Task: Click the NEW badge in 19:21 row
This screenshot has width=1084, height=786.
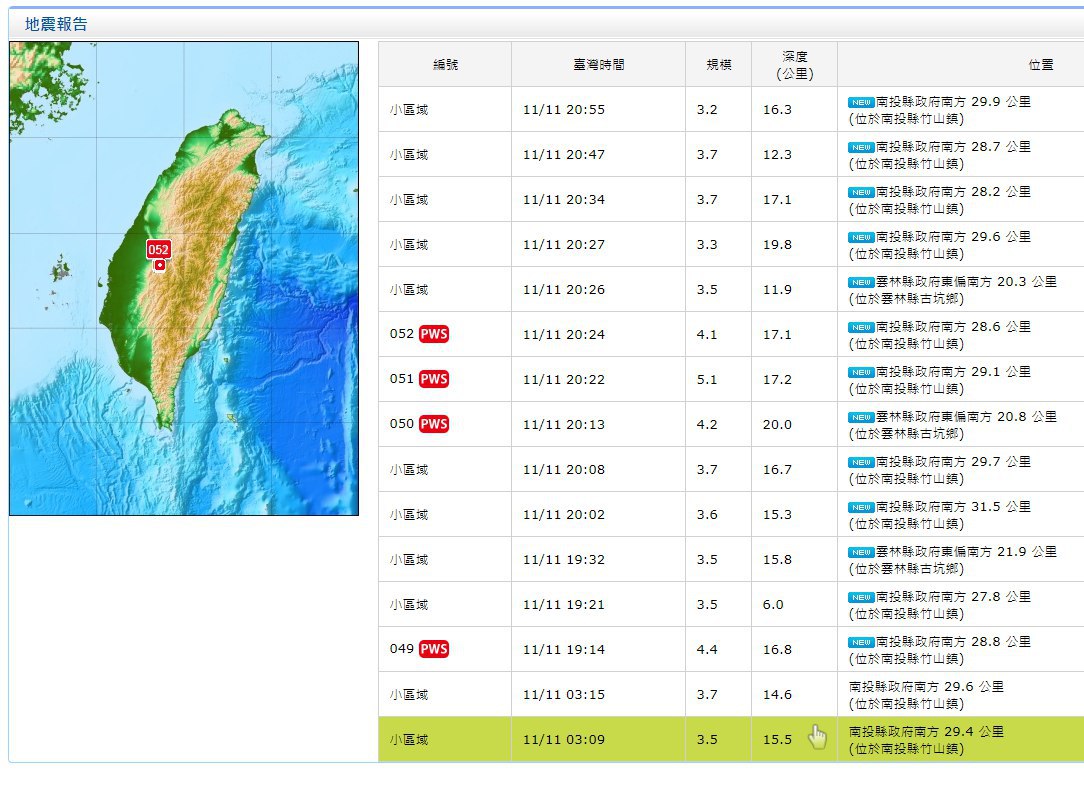Action: coord(861,597)
